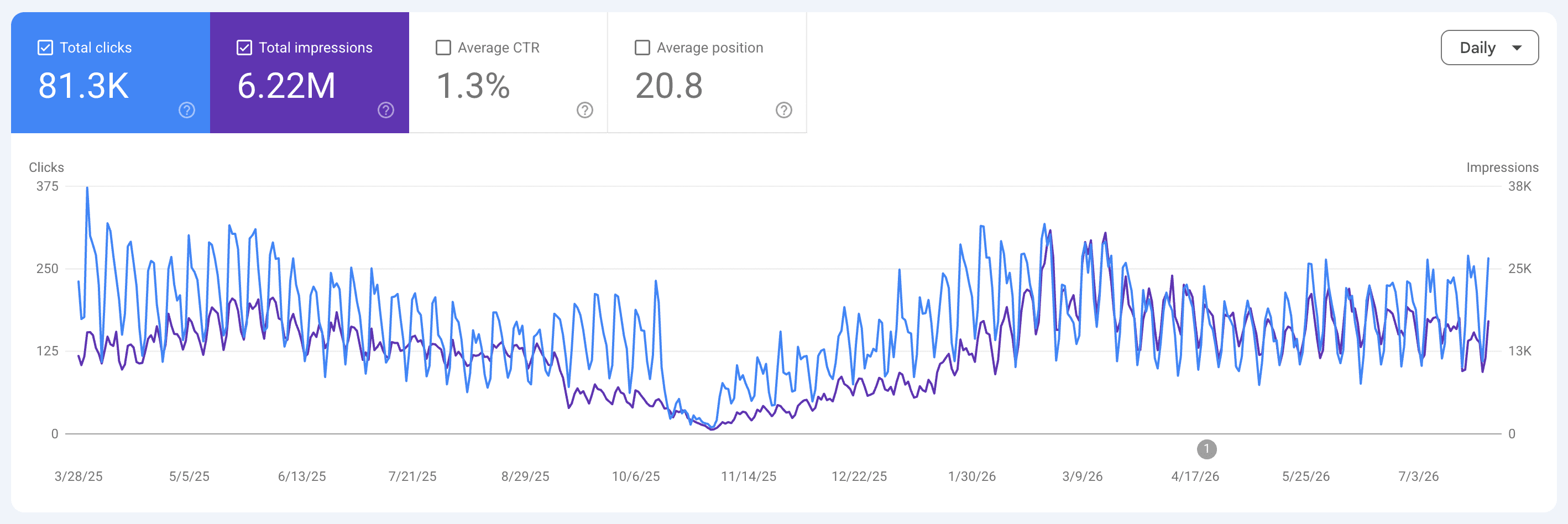Uncheck the Total impressions checkbox

(244, 48)
